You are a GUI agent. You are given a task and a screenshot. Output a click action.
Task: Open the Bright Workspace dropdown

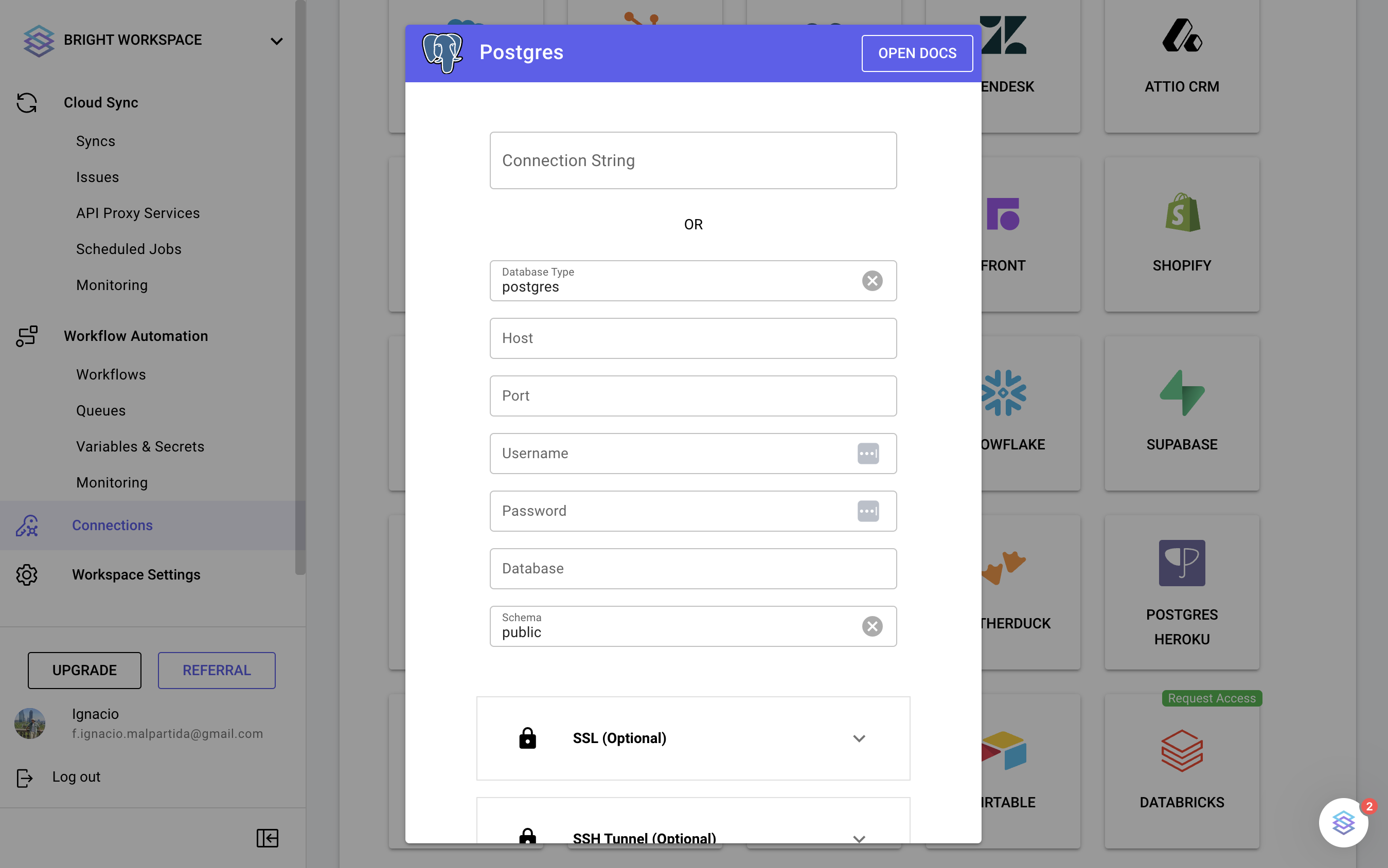tap(276, 41)
